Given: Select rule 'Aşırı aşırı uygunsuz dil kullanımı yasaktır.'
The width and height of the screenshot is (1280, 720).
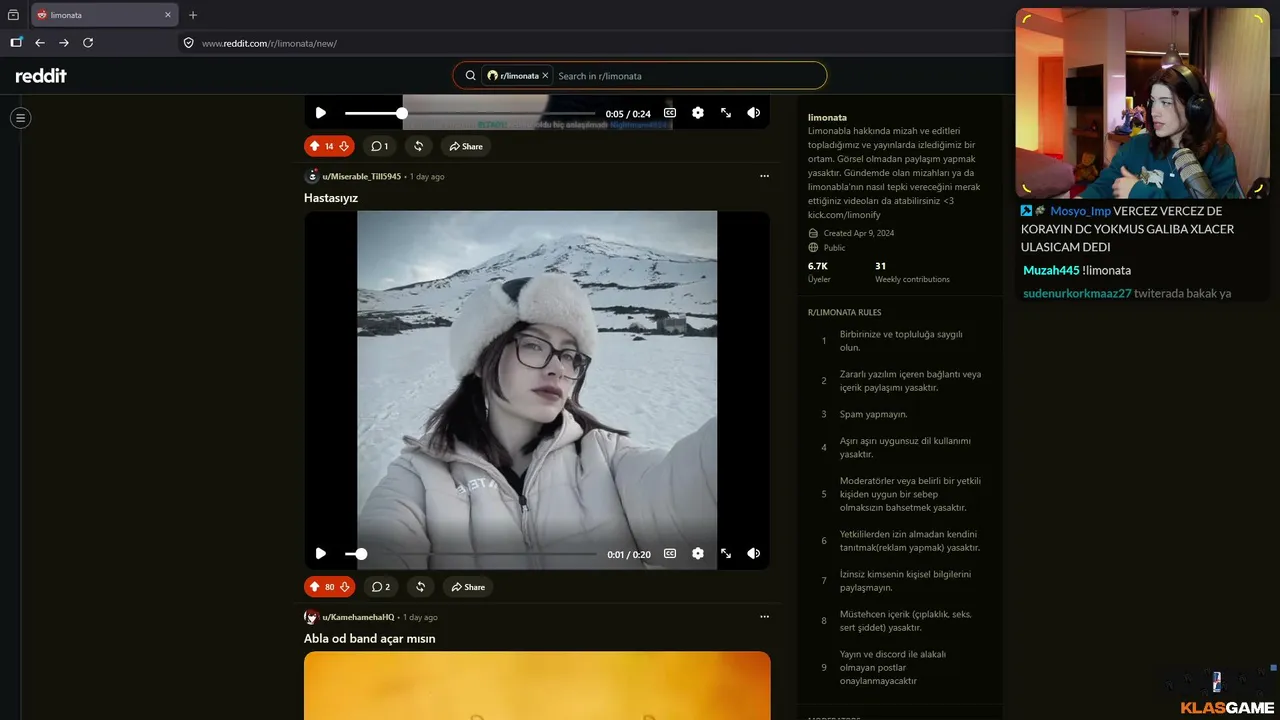Looking at the screenshot, I should (905, 447).
